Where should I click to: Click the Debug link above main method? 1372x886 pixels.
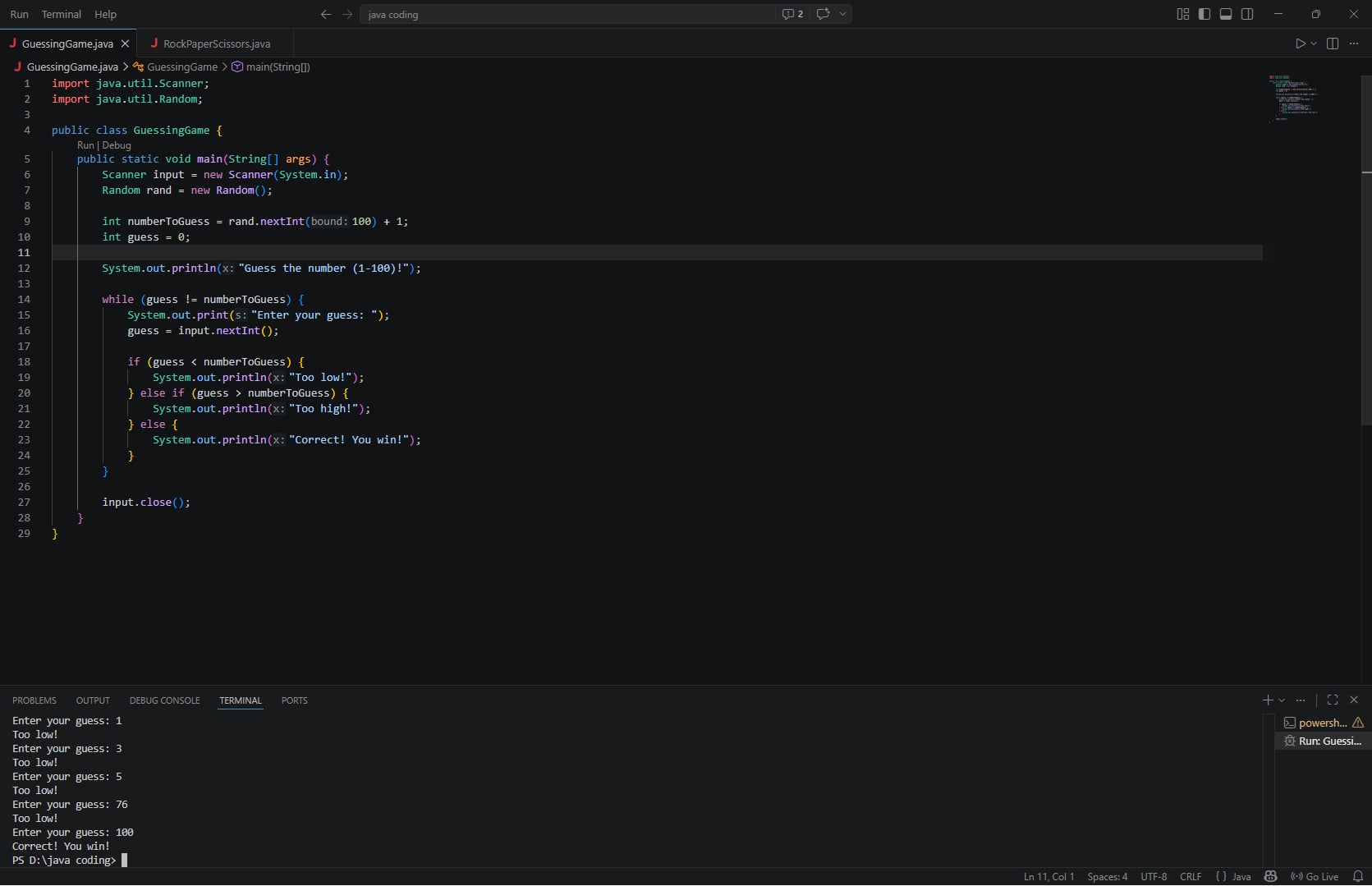click(x=117, y=145)
